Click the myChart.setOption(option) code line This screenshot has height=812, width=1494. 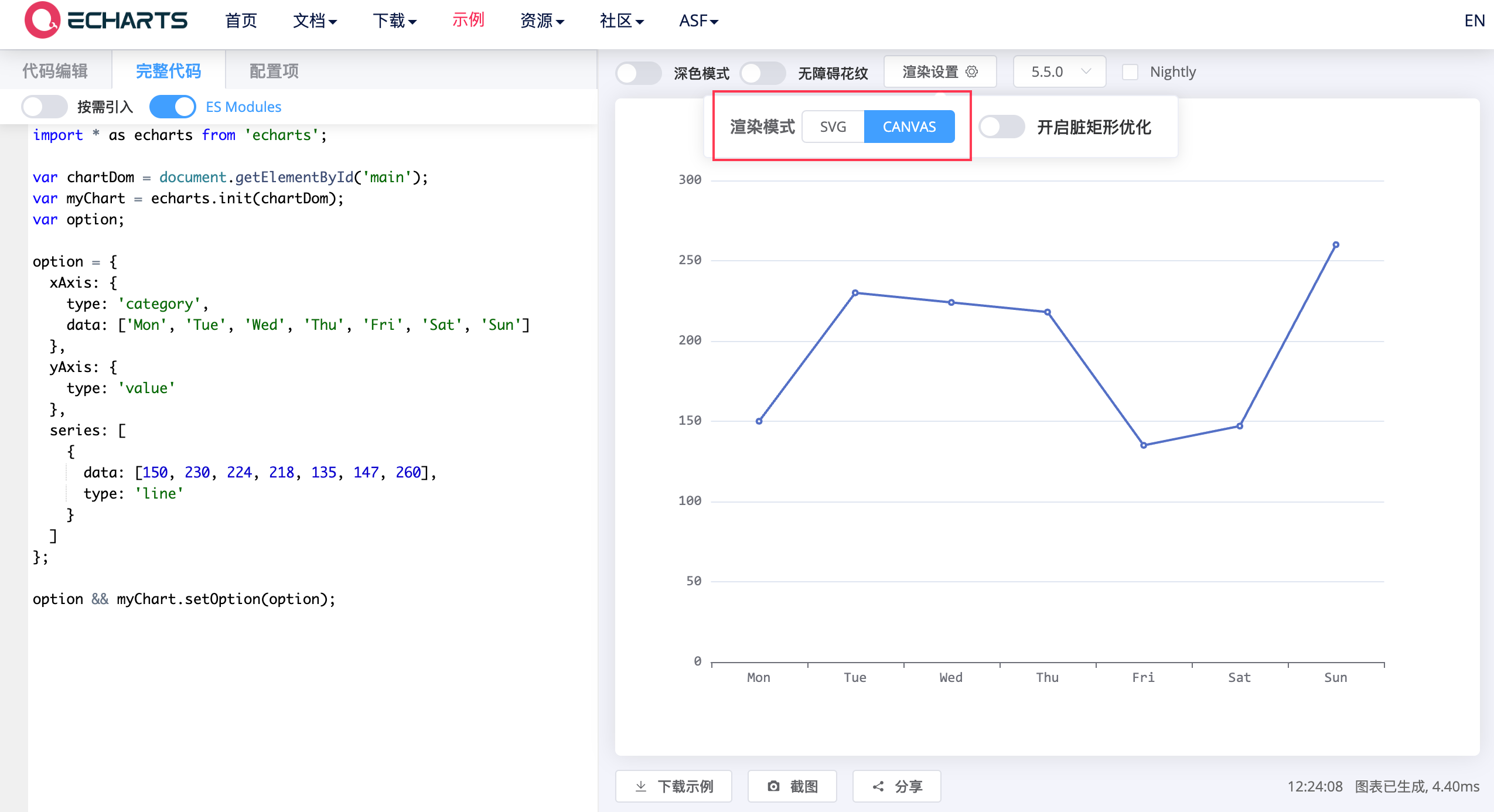[x=184, y=599]
